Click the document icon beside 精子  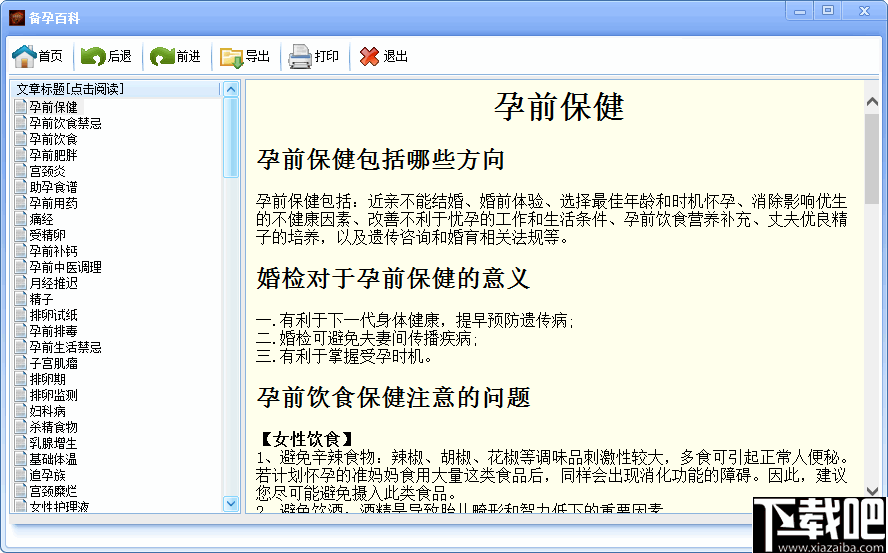[x=21, y=299]
